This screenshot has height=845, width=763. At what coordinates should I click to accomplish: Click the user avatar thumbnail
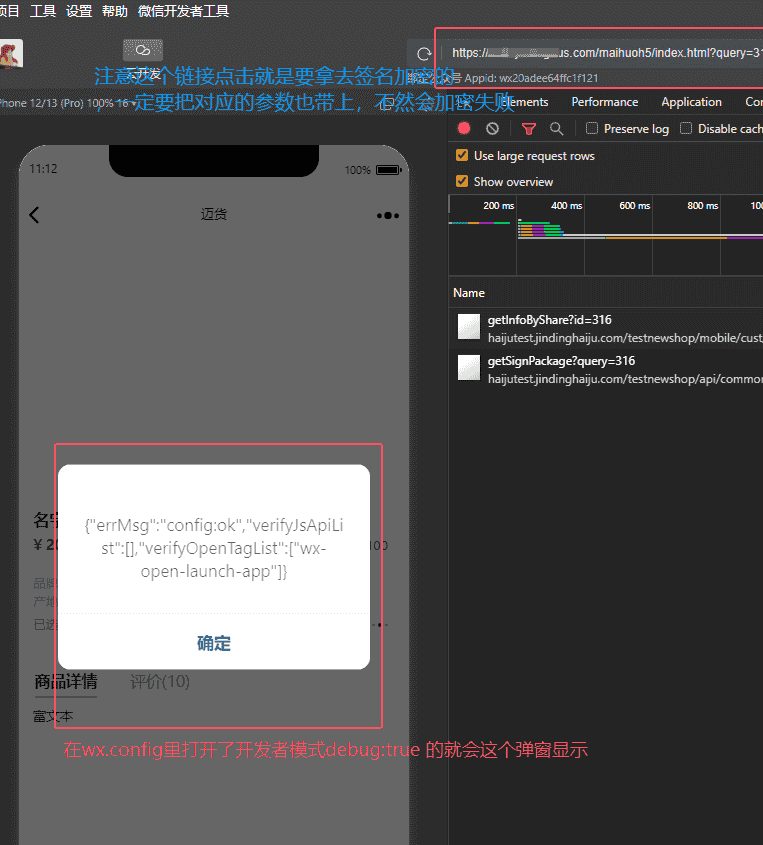[x=11, y=54]
